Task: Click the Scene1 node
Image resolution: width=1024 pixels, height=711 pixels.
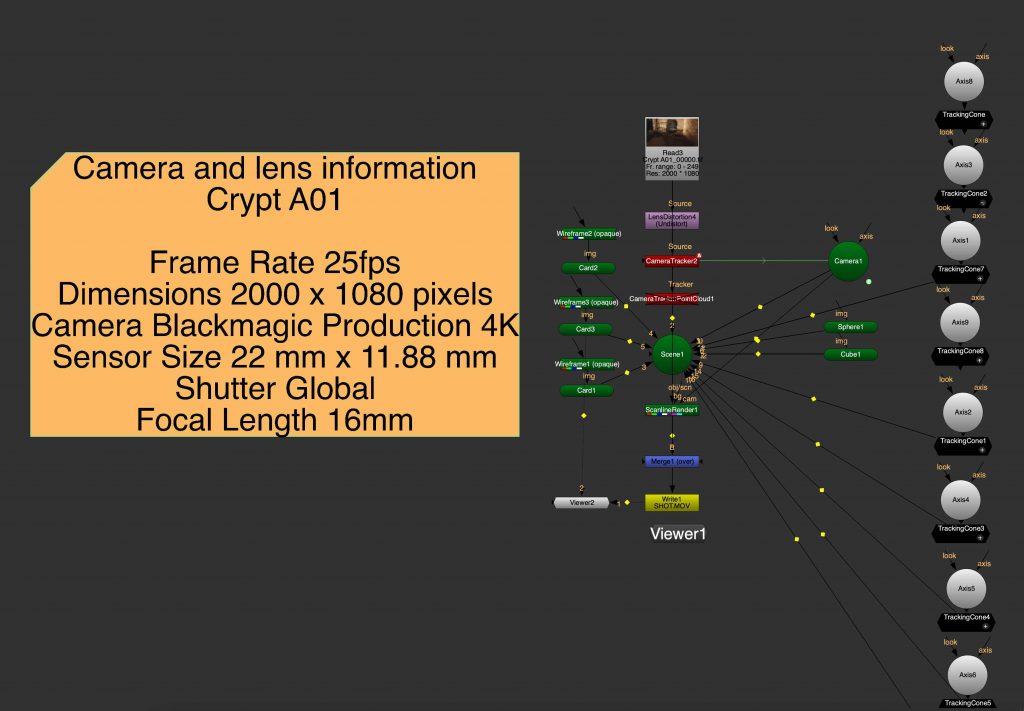Action: click(671, 354)
